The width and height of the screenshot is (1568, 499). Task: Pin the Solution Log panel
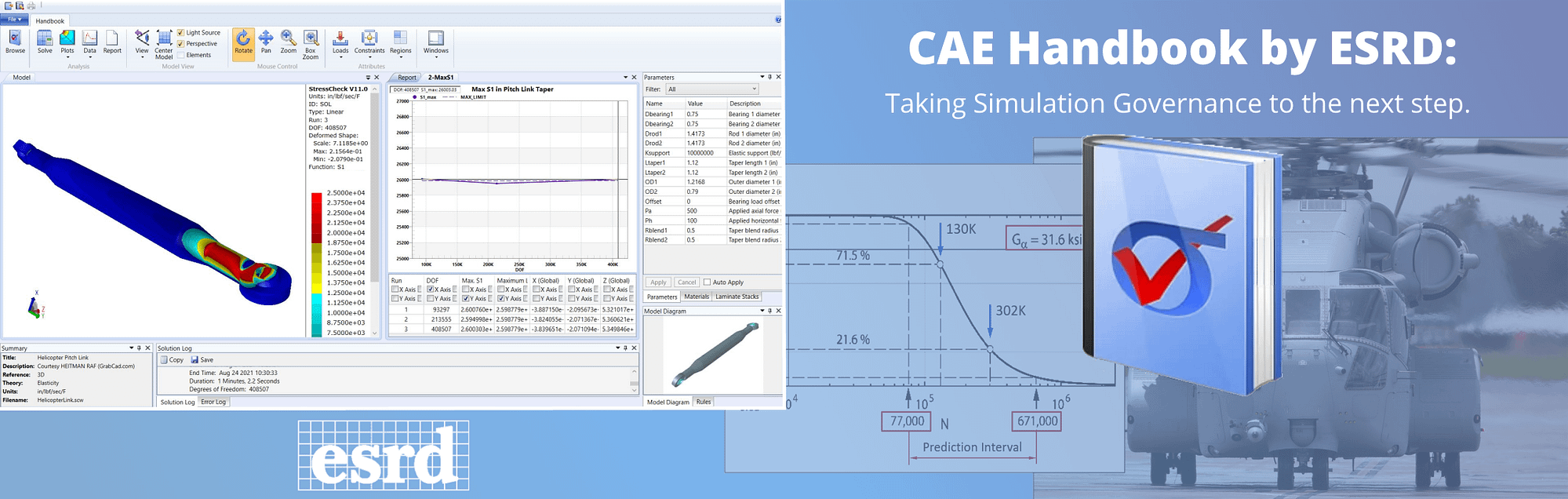(x=626, y=348)
